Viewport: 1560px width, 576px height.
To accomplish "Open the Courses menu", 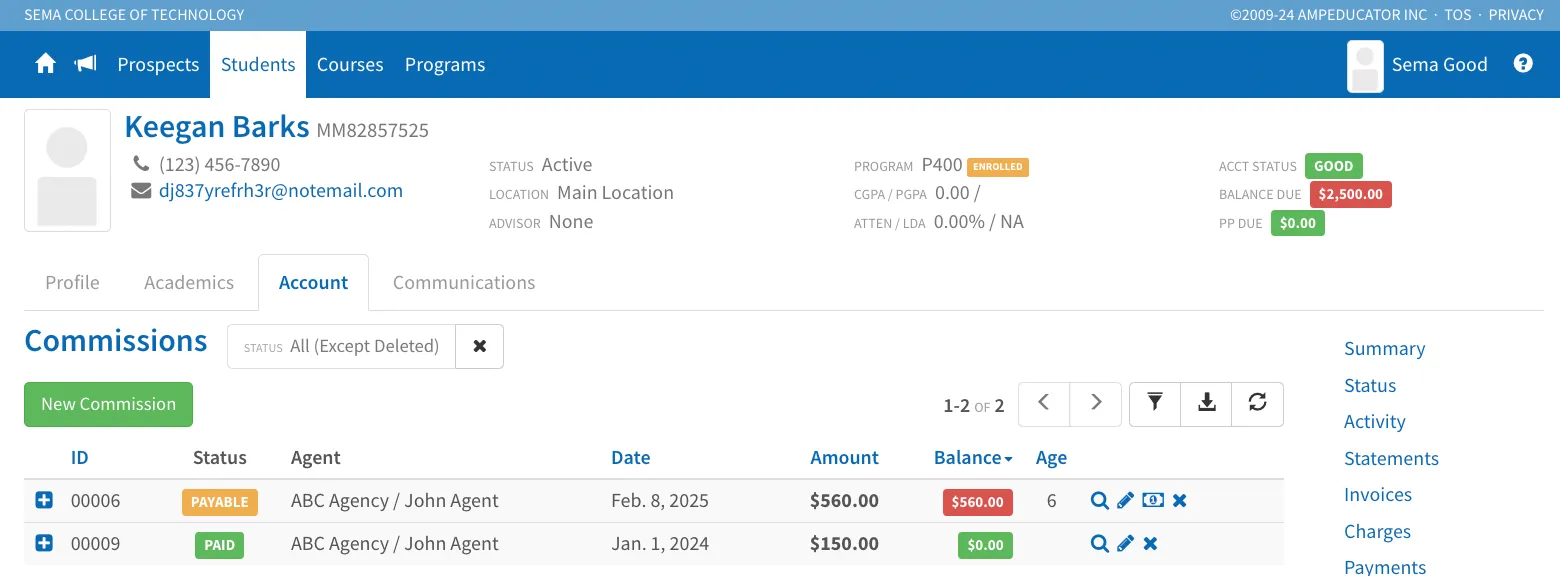I will point(350,64).
